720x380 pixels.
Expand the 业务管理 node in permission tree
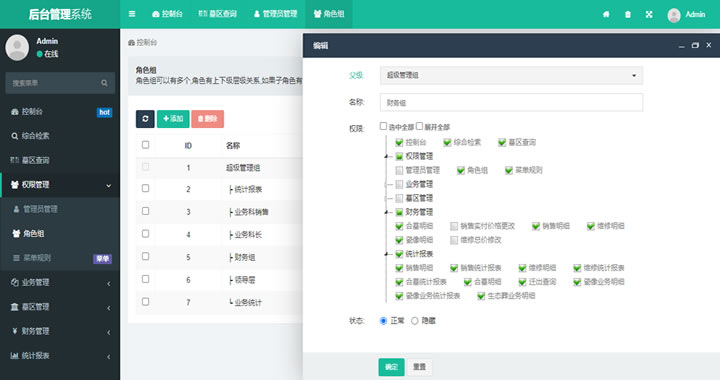point(387,184)
